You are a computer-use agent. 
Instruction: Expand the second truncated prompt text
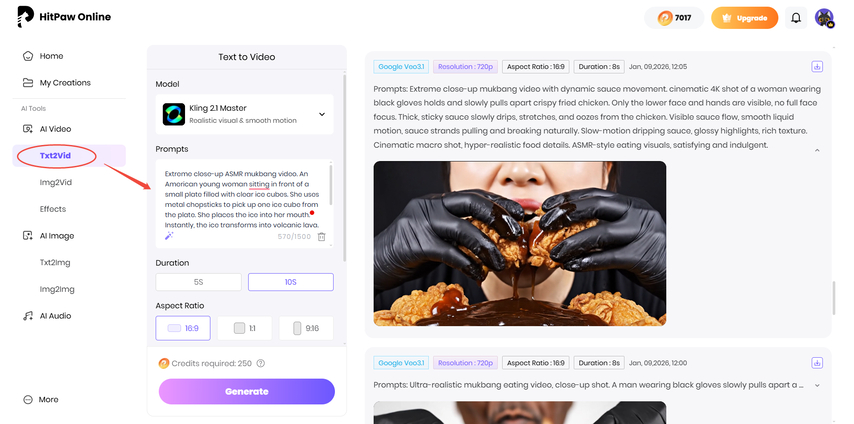coord(817,385)
